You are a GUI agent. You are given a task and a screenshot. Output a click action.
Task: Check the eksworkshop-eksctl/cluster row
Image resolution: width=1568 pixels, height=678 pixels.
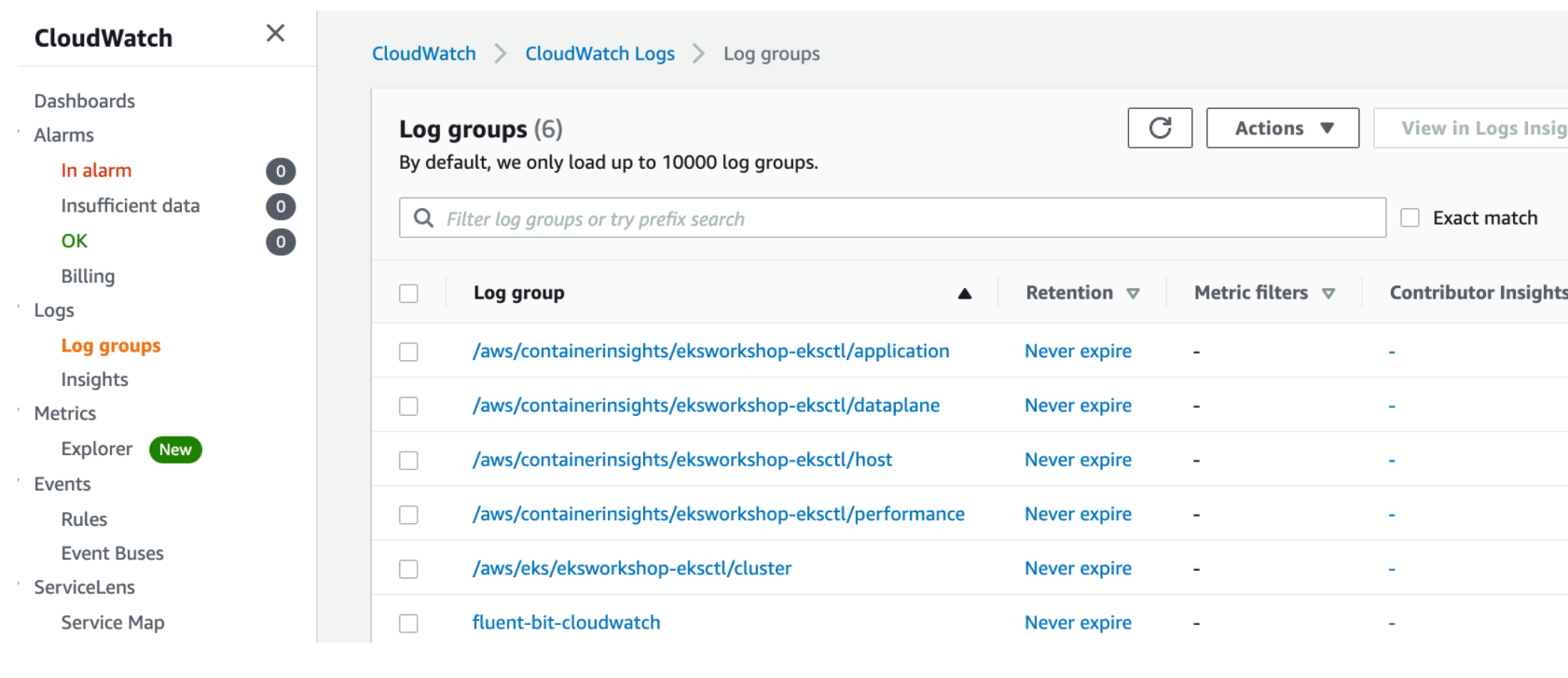click(408, 569)
